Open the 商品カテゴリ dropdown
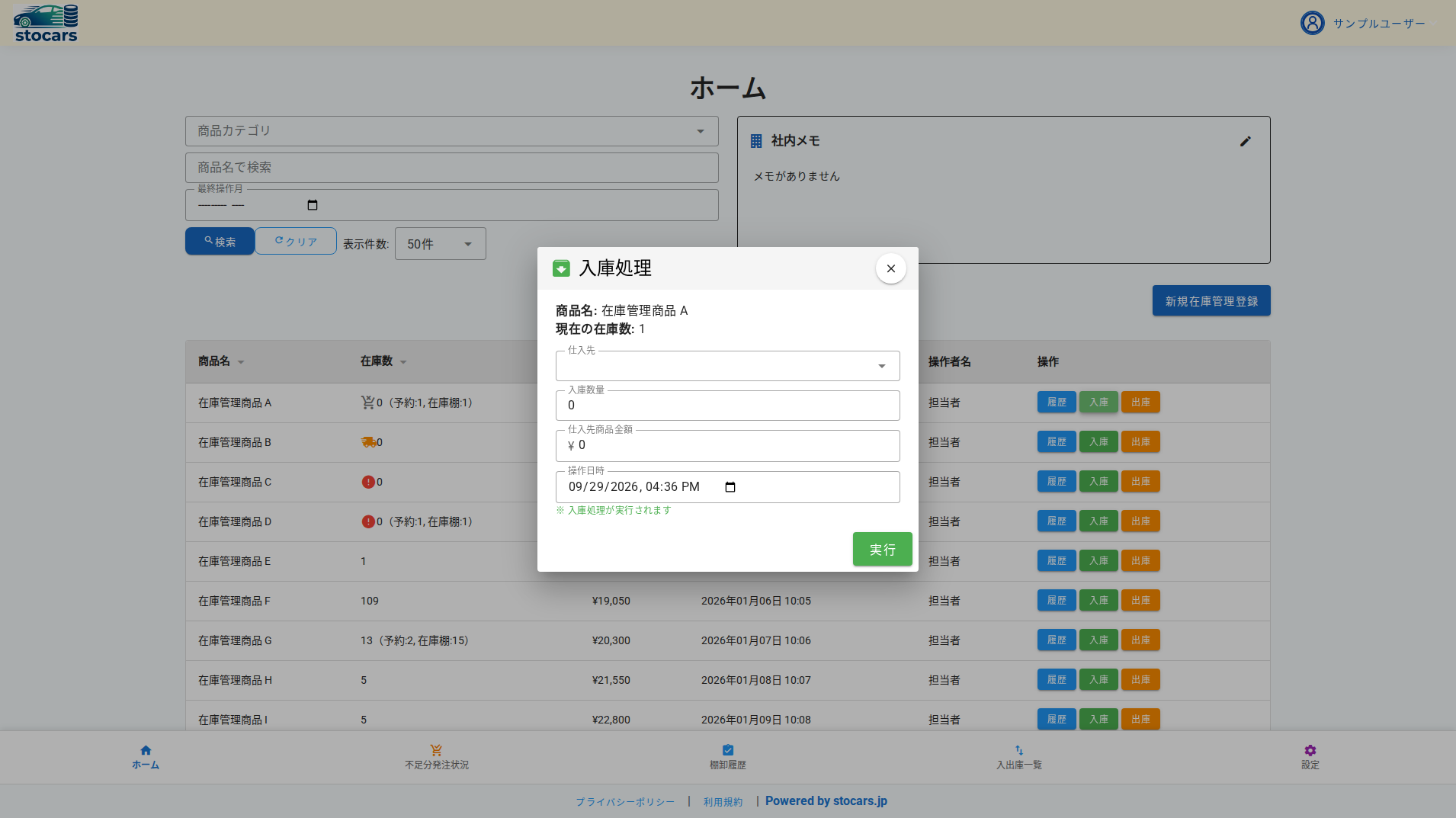The height and width of the screenshot is (818, 1456). 452,131
